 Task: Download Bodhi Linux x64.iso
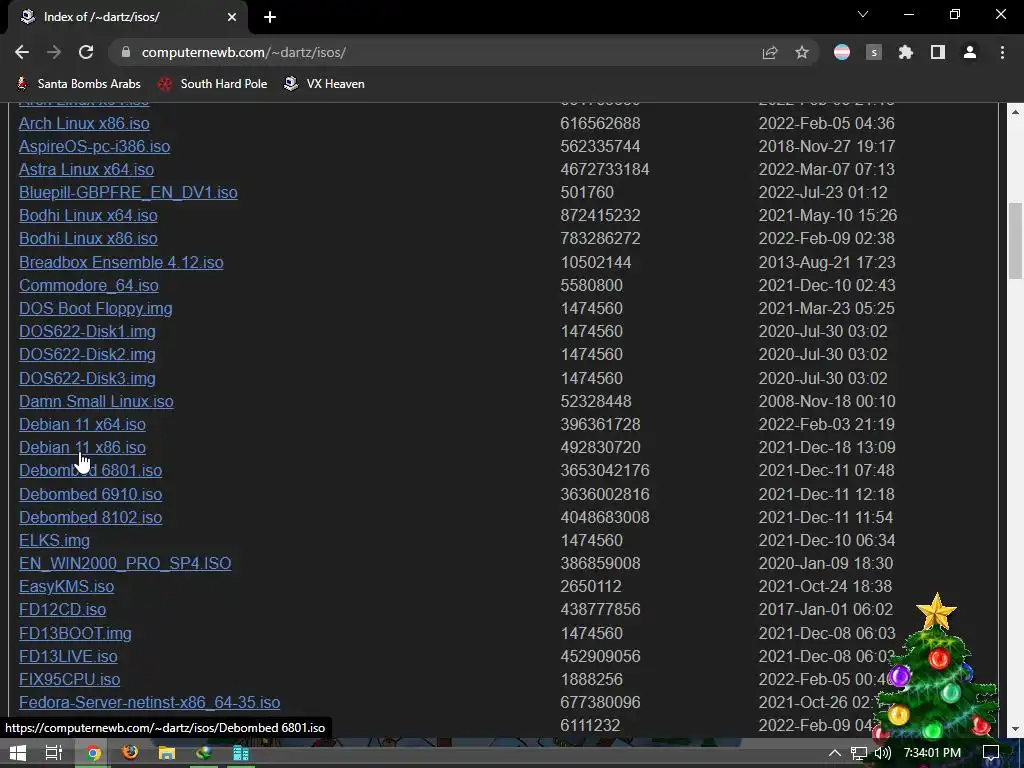point(88,216)
